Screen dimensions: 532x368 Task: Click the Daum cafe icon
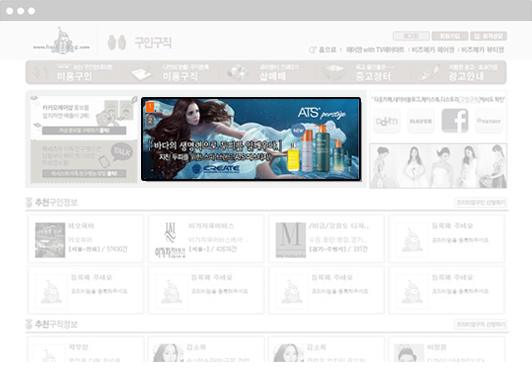pyautogui.click(x=387, y=121)
